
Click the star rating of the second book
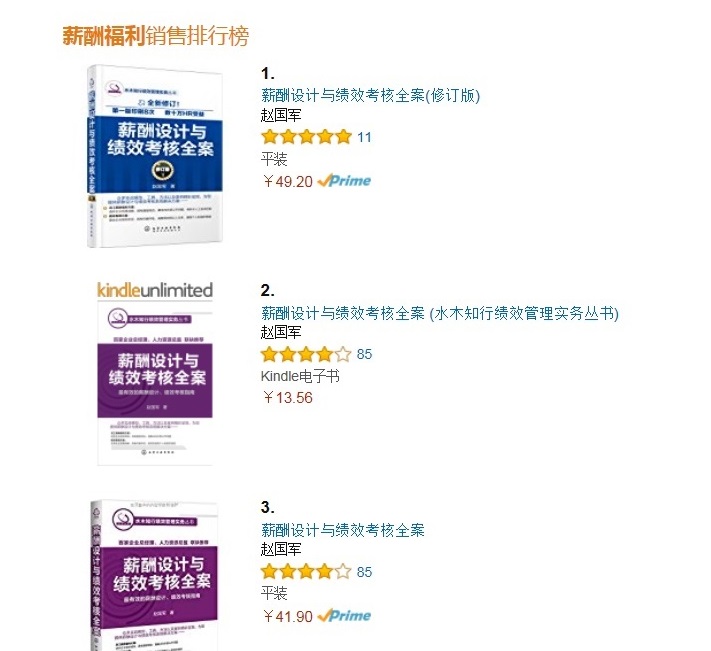point(307,354)
